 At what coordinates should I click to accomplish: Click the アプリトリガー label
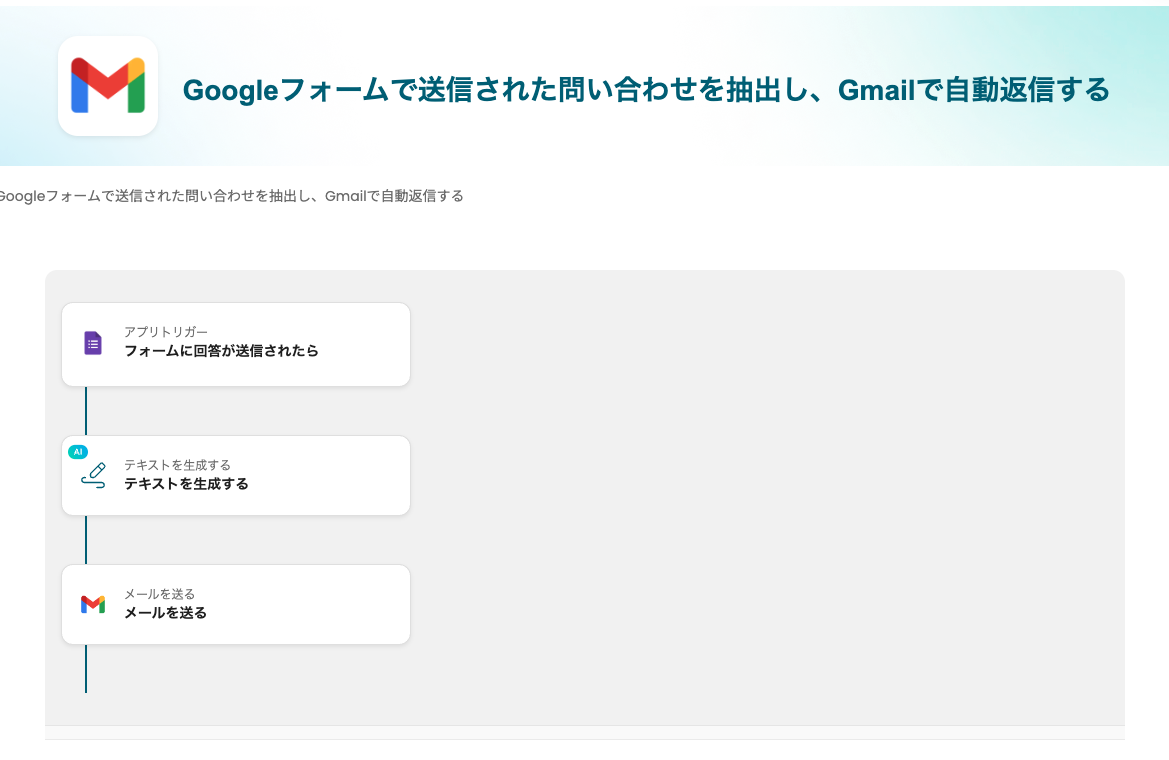(x=166, y=332)
